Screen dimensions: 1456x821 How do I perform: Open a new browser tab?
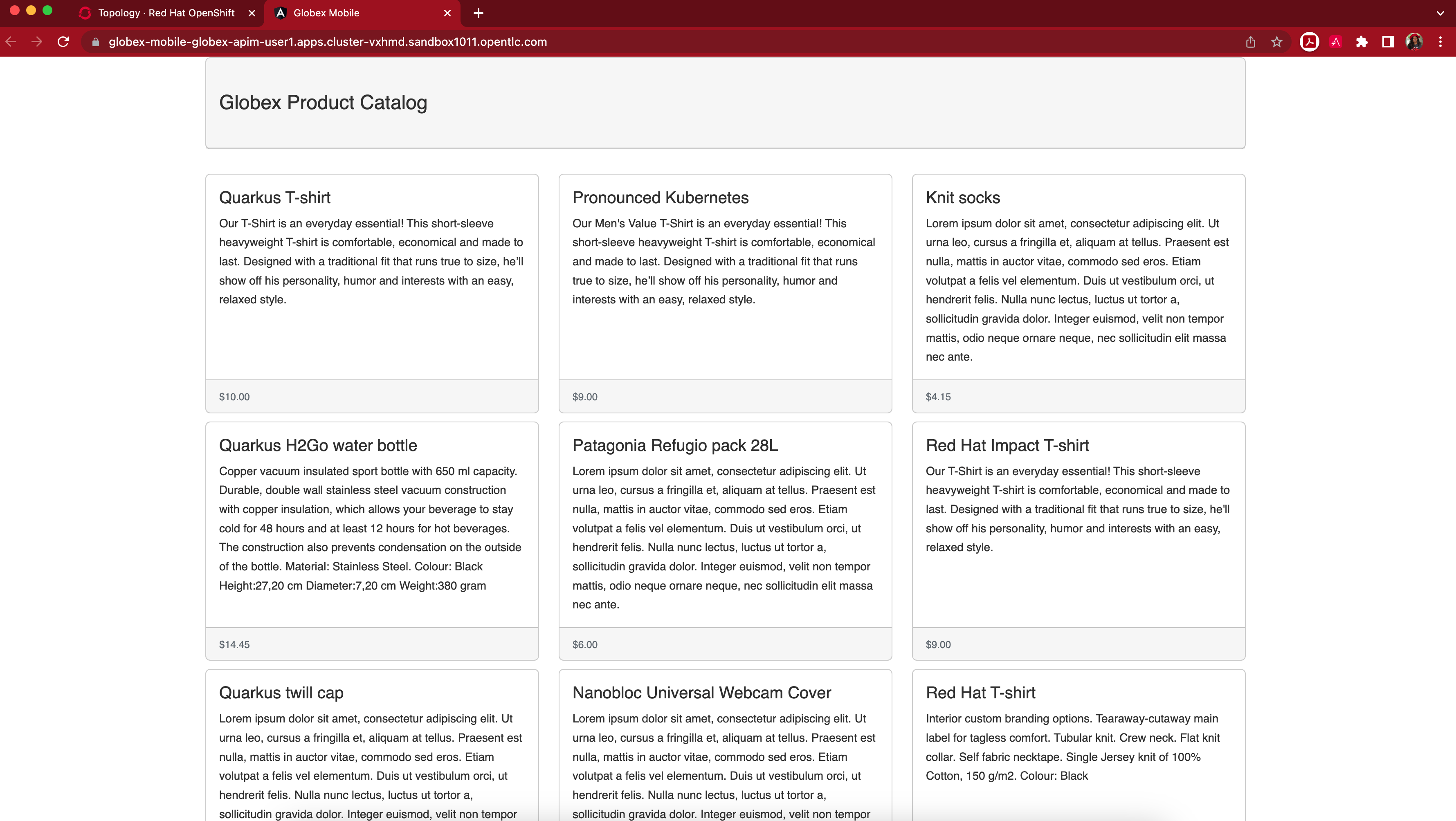[x=478, y=13]
